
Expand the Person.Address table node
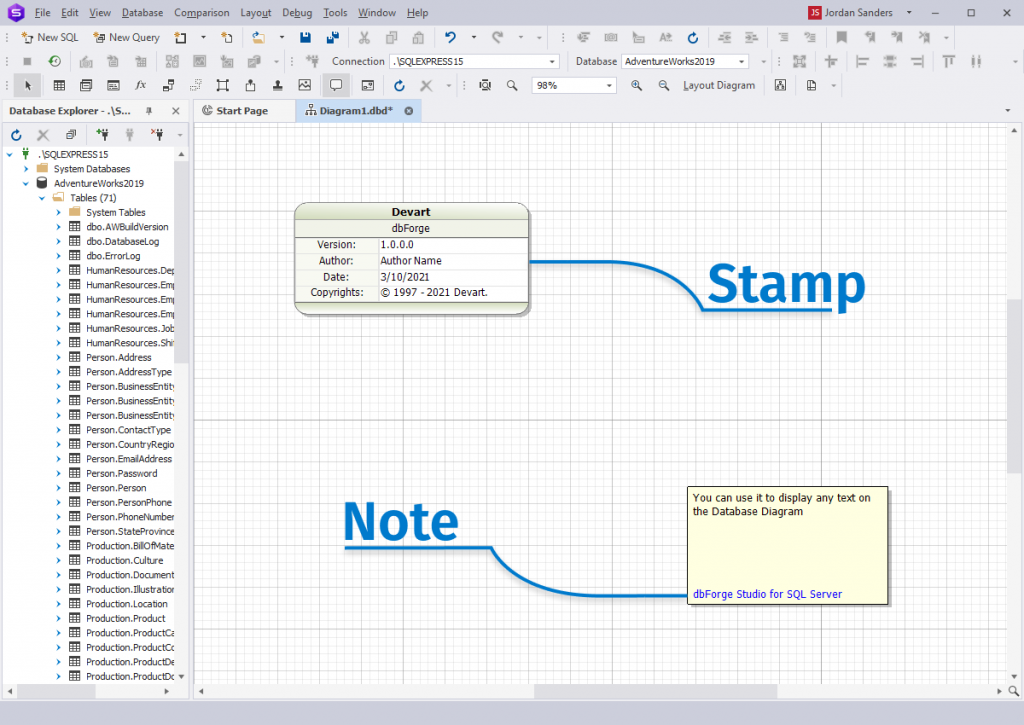[x=58, y=357]
